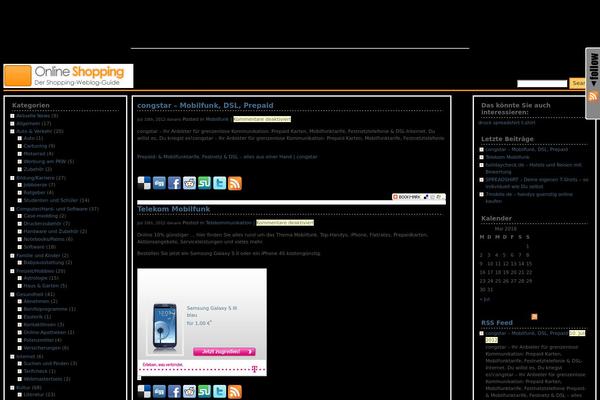Share congstar post on Facebook

pos(174,183)
